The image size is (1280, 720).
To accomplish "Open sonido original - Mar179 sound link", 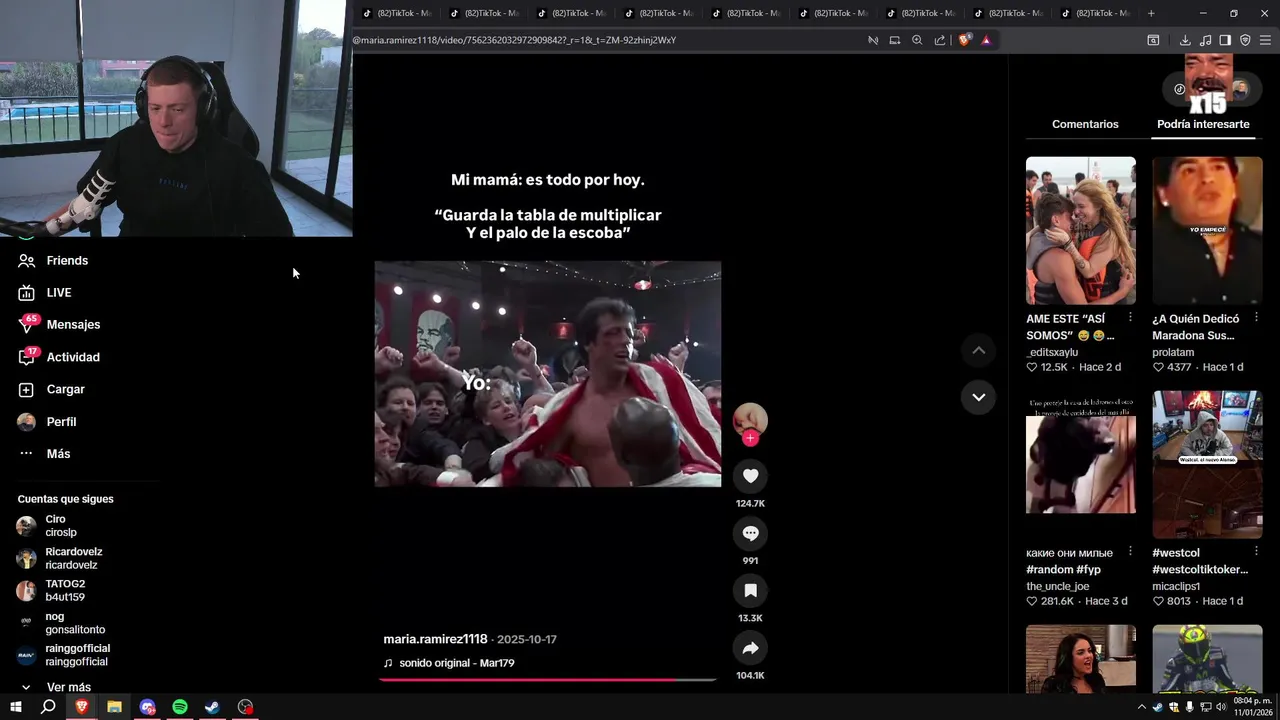I will tap(456, 663).
